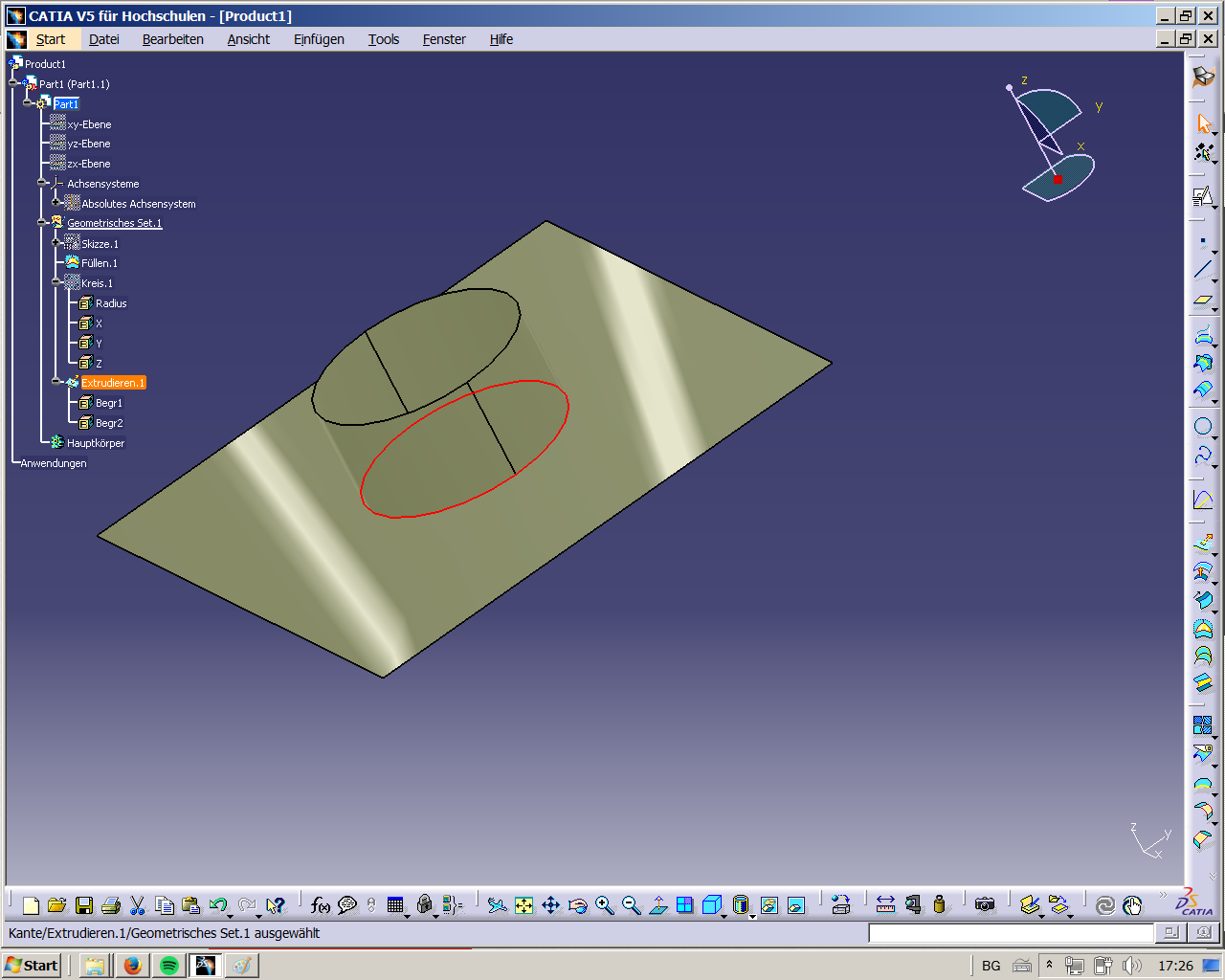
Task: Click the Print icon
Action: (x=111, y=905)
